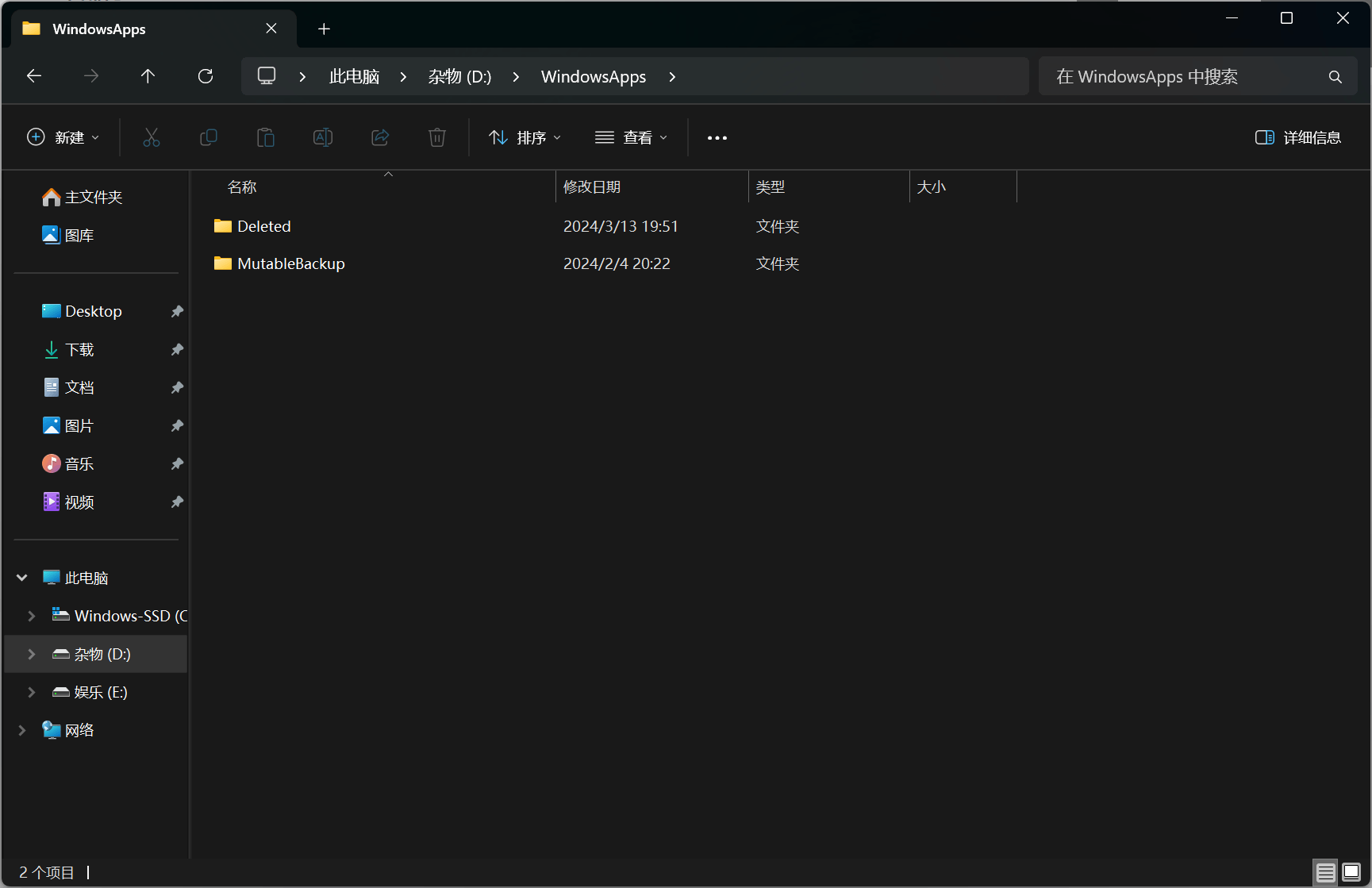Collapse the 此电脑 tree node
Image resolution: width=1372 pixels, height=888 pixels.
coord(22,578)
